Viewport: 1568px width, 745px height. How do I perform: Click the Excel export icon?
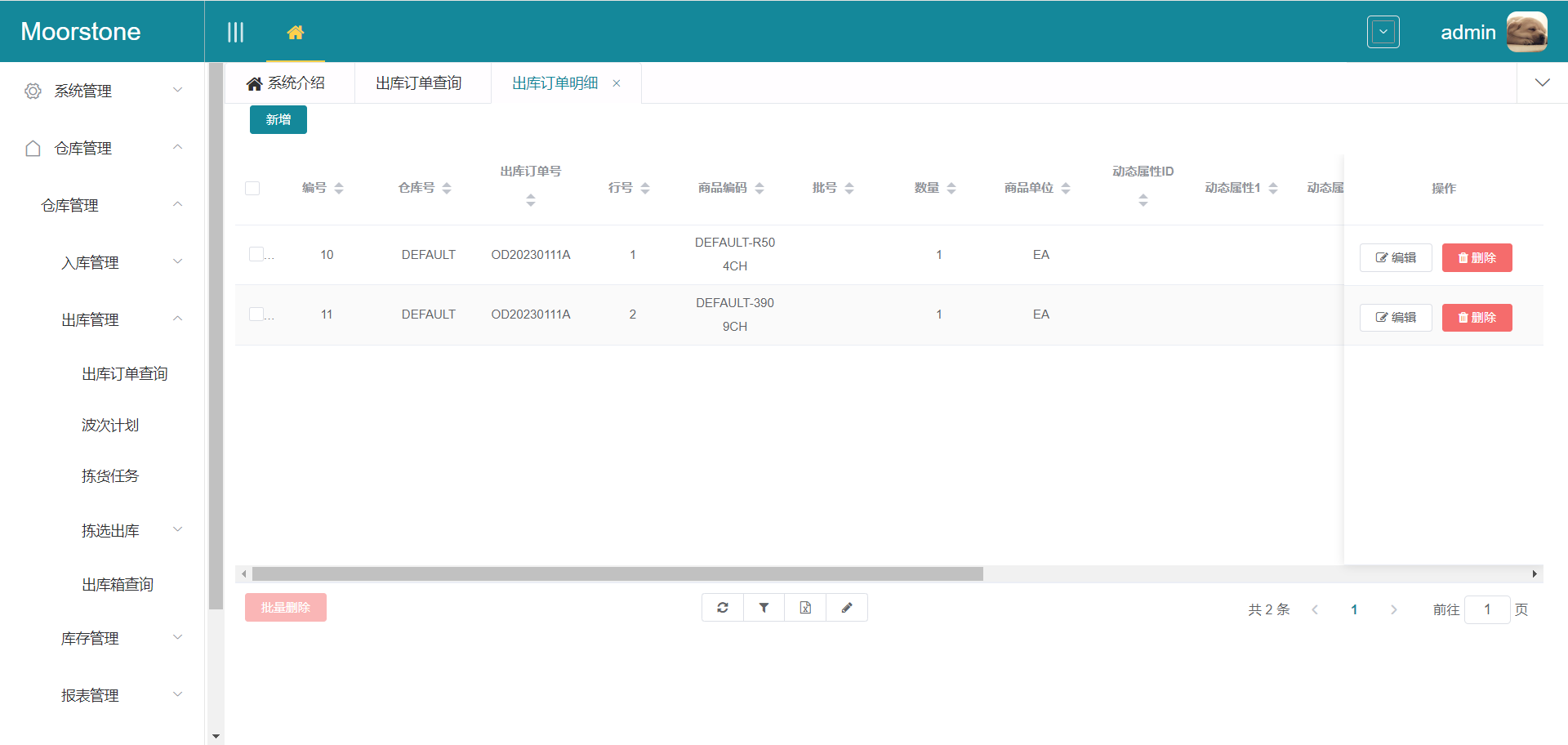805,608
